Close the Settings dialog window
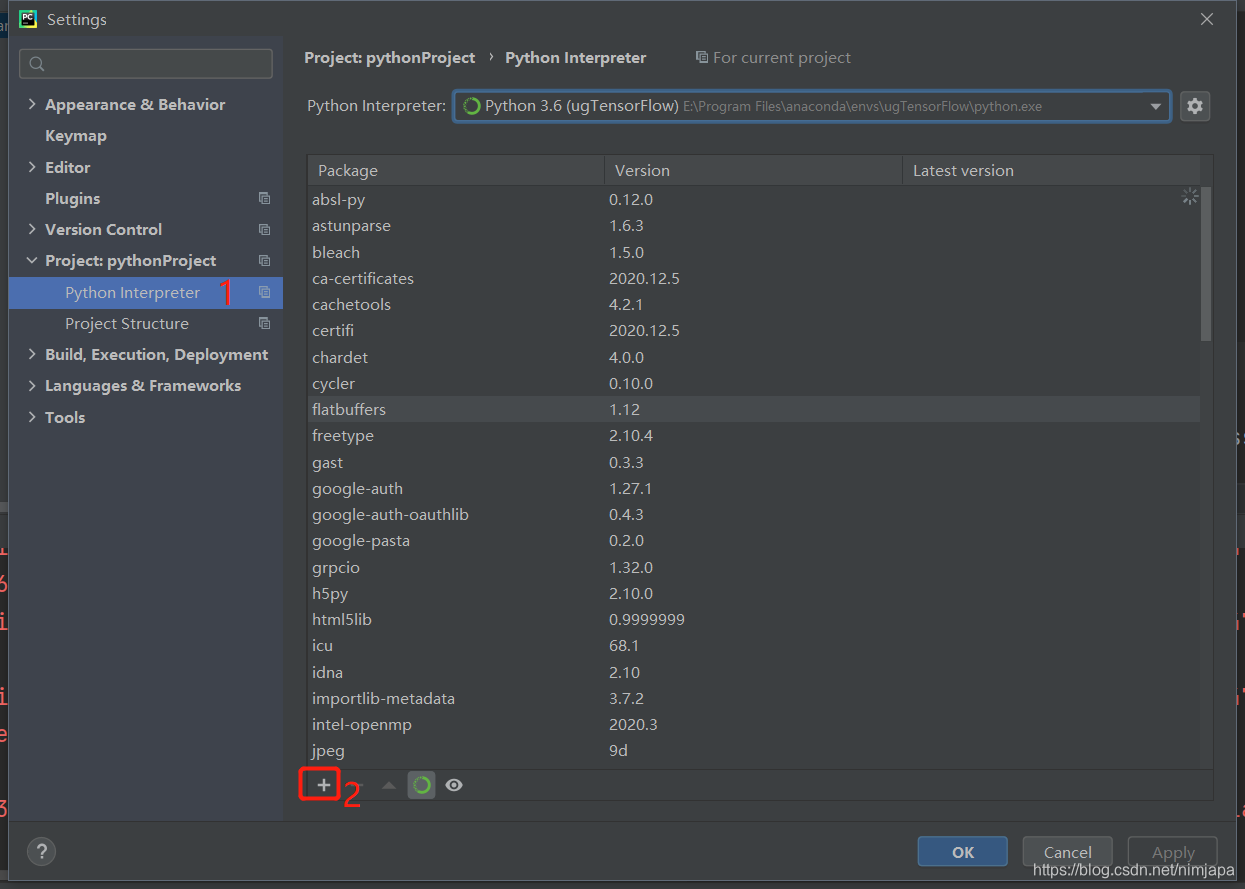The width and height of the screenshot is (1245, 889). 1207,19
